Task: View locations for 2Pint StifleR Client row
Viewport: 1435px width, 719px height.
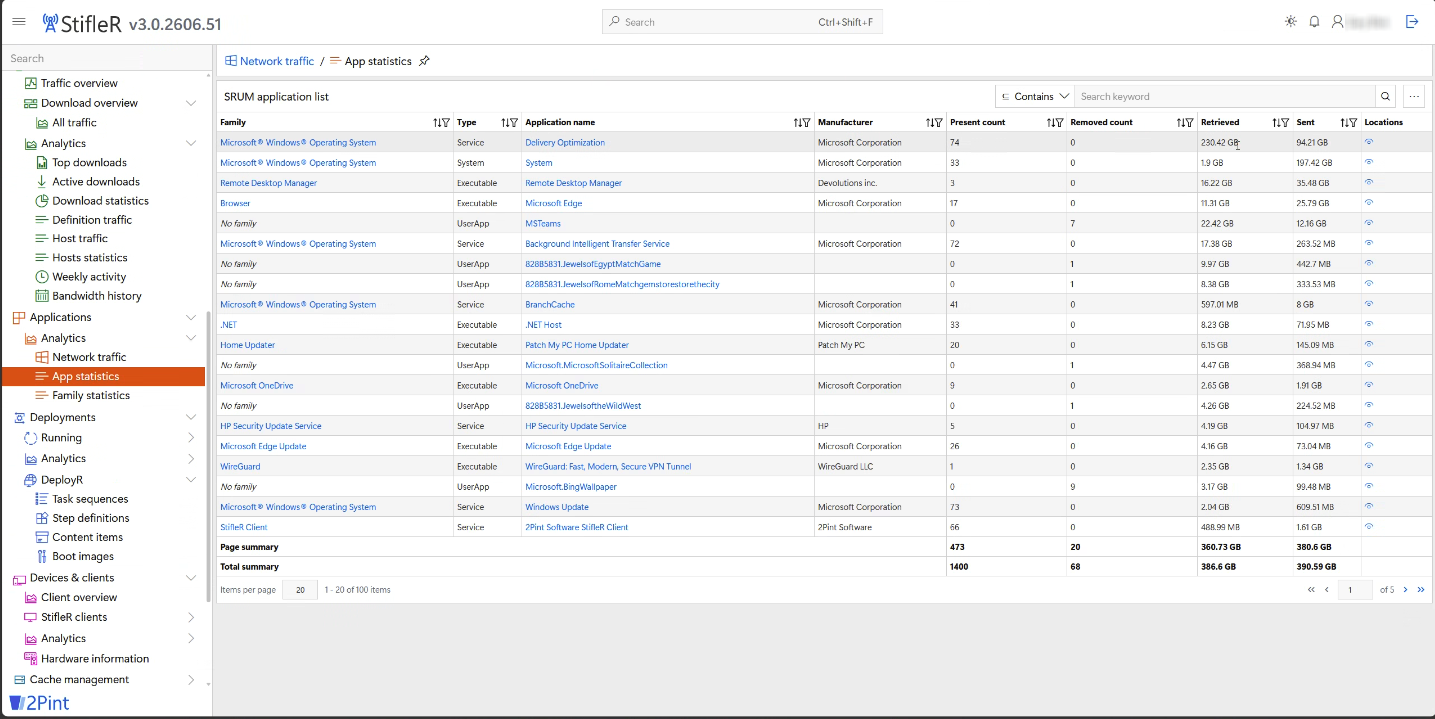Action: [x=1369, y=527]
